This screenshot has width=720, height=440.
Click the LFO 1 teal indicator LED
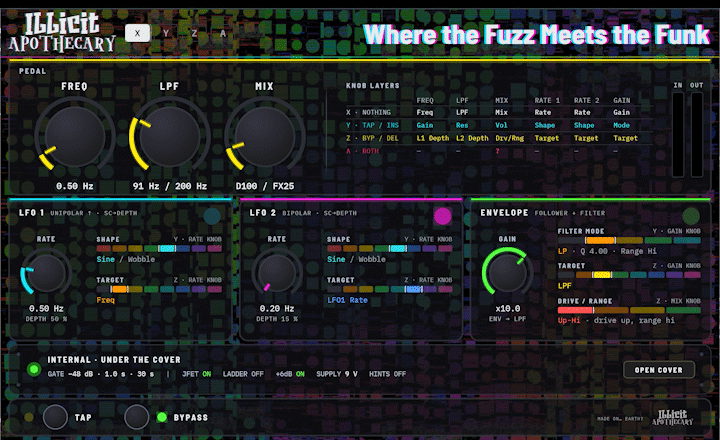(x=212, y=216)
